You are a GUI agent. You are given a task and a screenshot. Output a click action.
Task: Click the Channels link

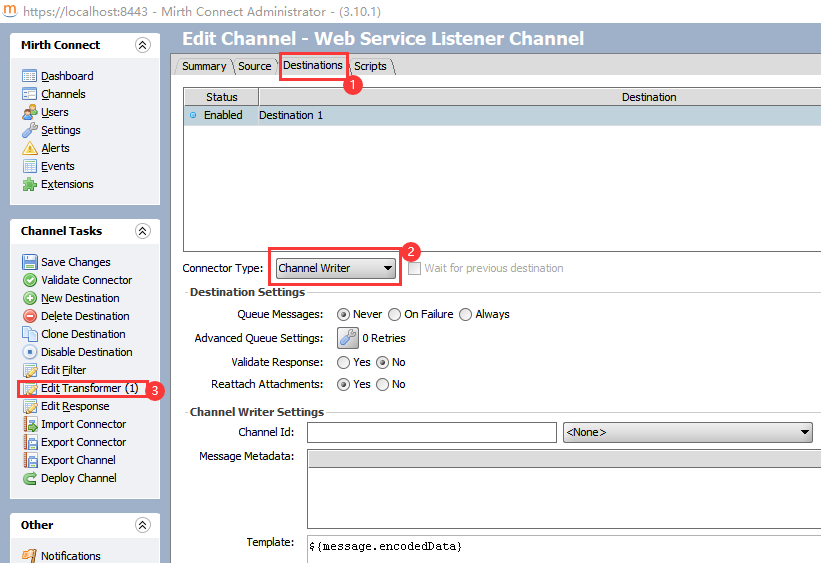point(63,94)
